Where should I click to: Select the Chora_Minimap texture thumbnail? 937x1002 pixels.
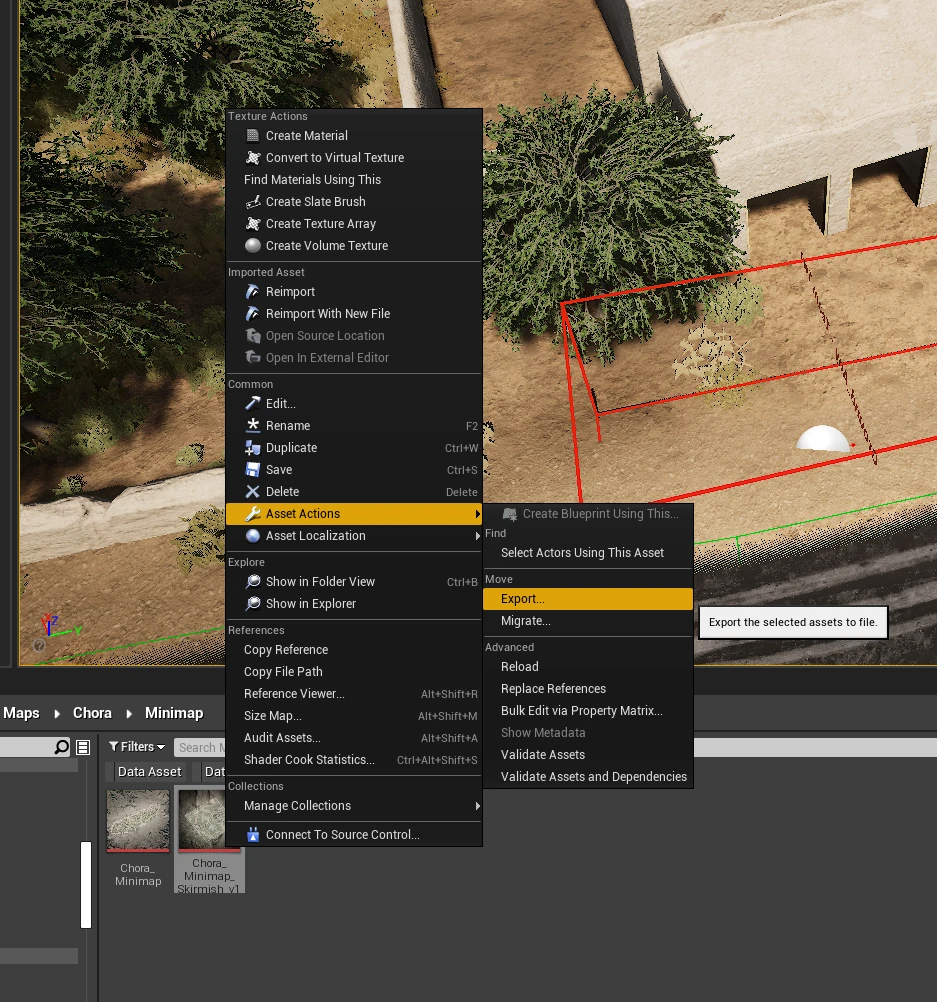click(138, 820)
